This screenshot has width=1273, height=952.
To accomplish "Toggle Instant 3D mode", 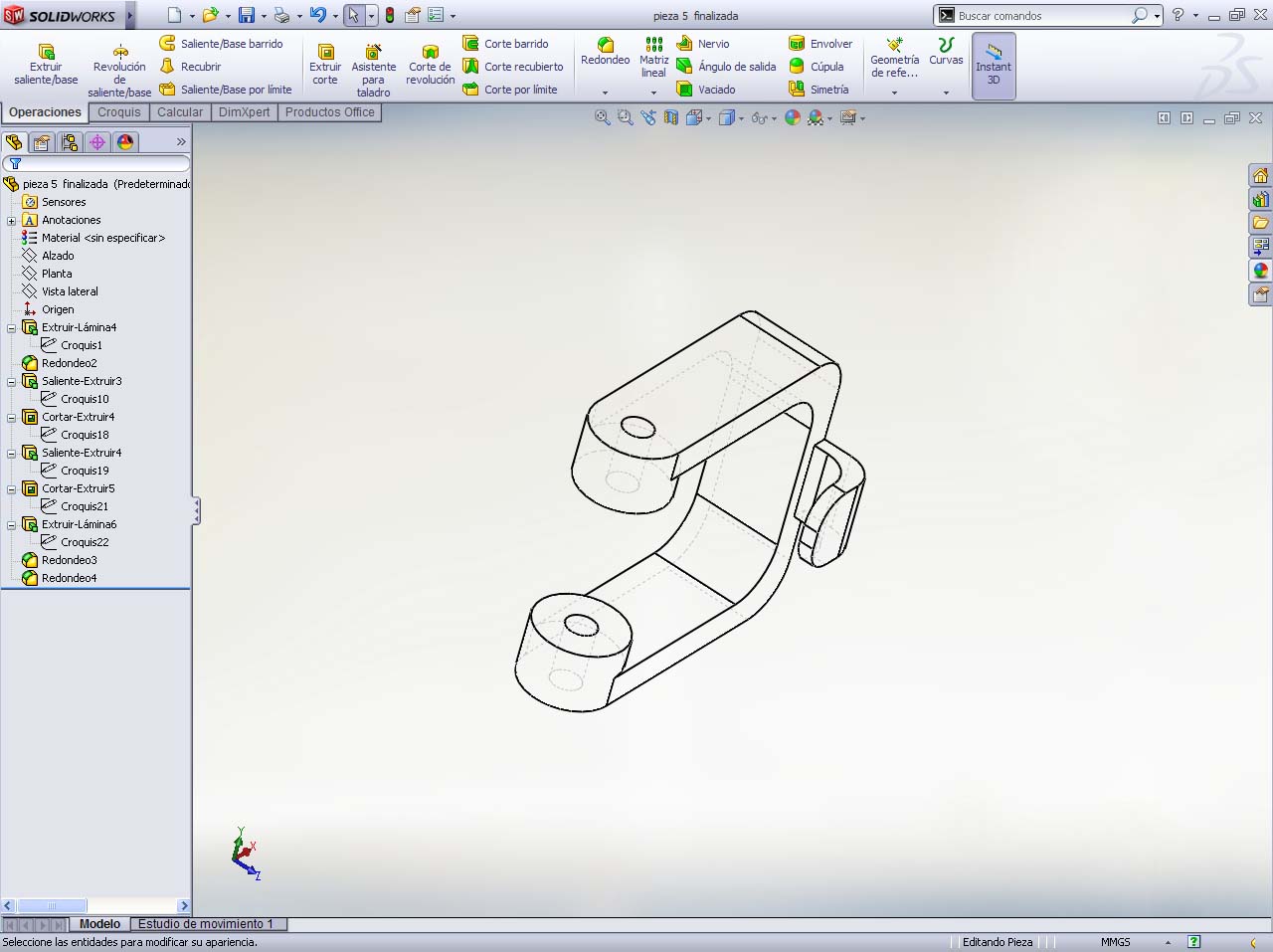I will point(994,66).
